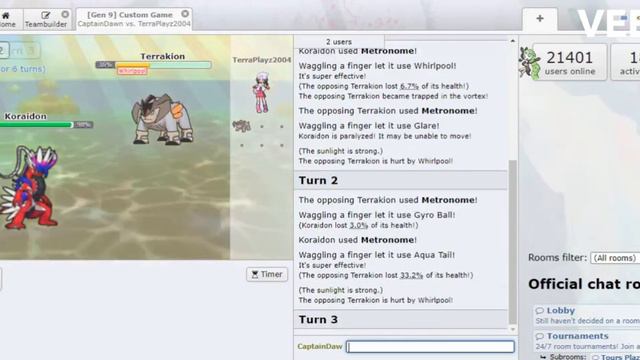The width and height of the screenshot is (640, 360).
Task: Click the 'Waggling a finger let it use Aqua Tail!' line
Action: coord(377,255)
